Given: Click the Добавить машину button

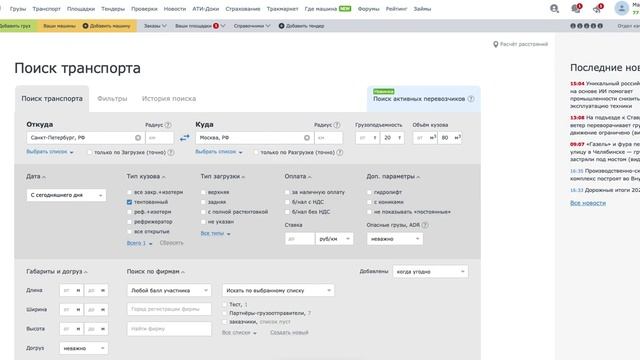Looking at the screenshot, I should [x=106, y=26].
